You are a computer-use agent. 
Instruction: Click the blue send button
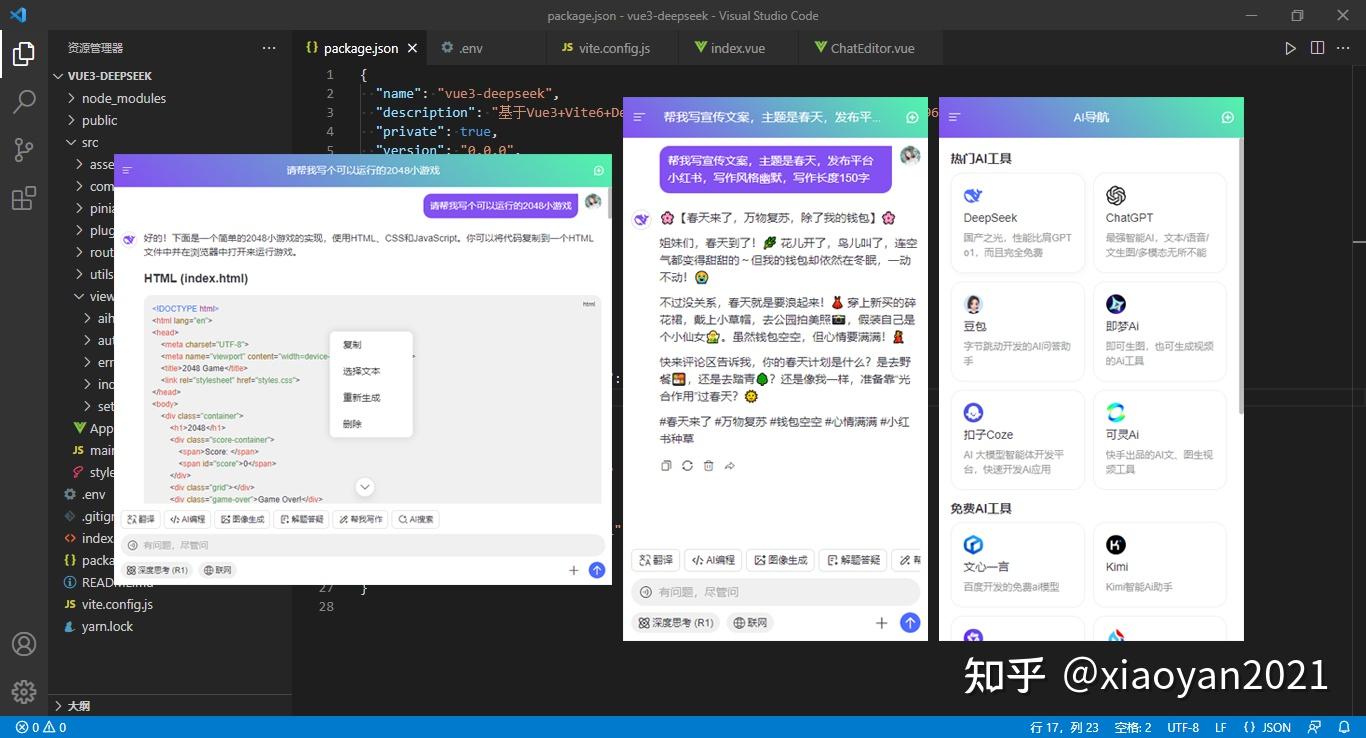tap(910, 622)
